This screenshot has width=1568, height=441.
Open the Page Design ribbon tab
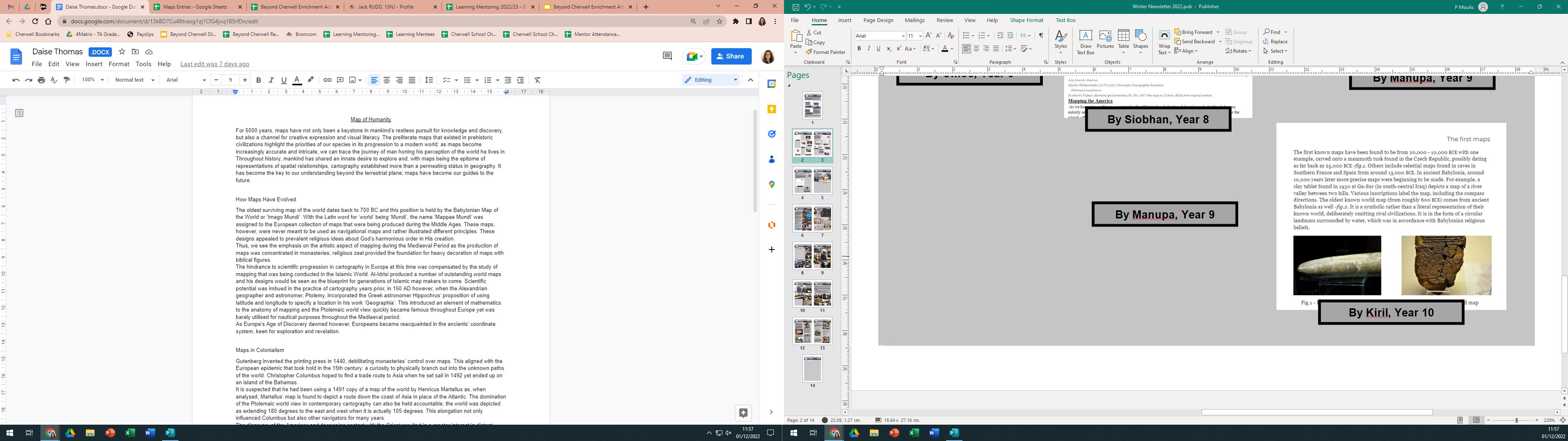tap(878, 20)
